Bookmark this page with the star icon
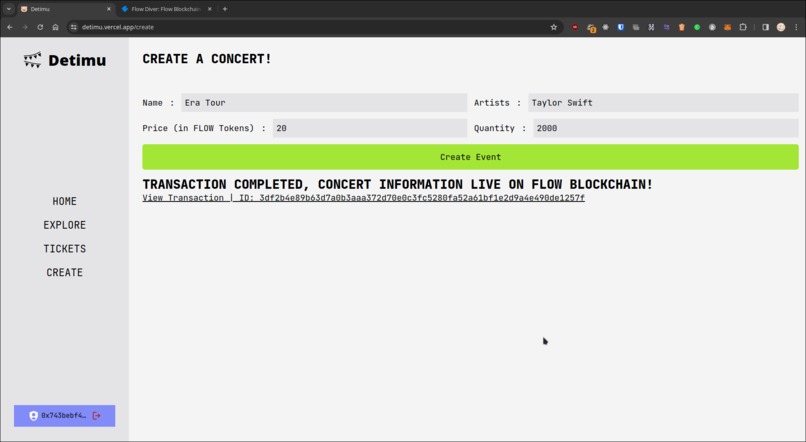Viewport: 806px width, 442px height. pos(554,27)
